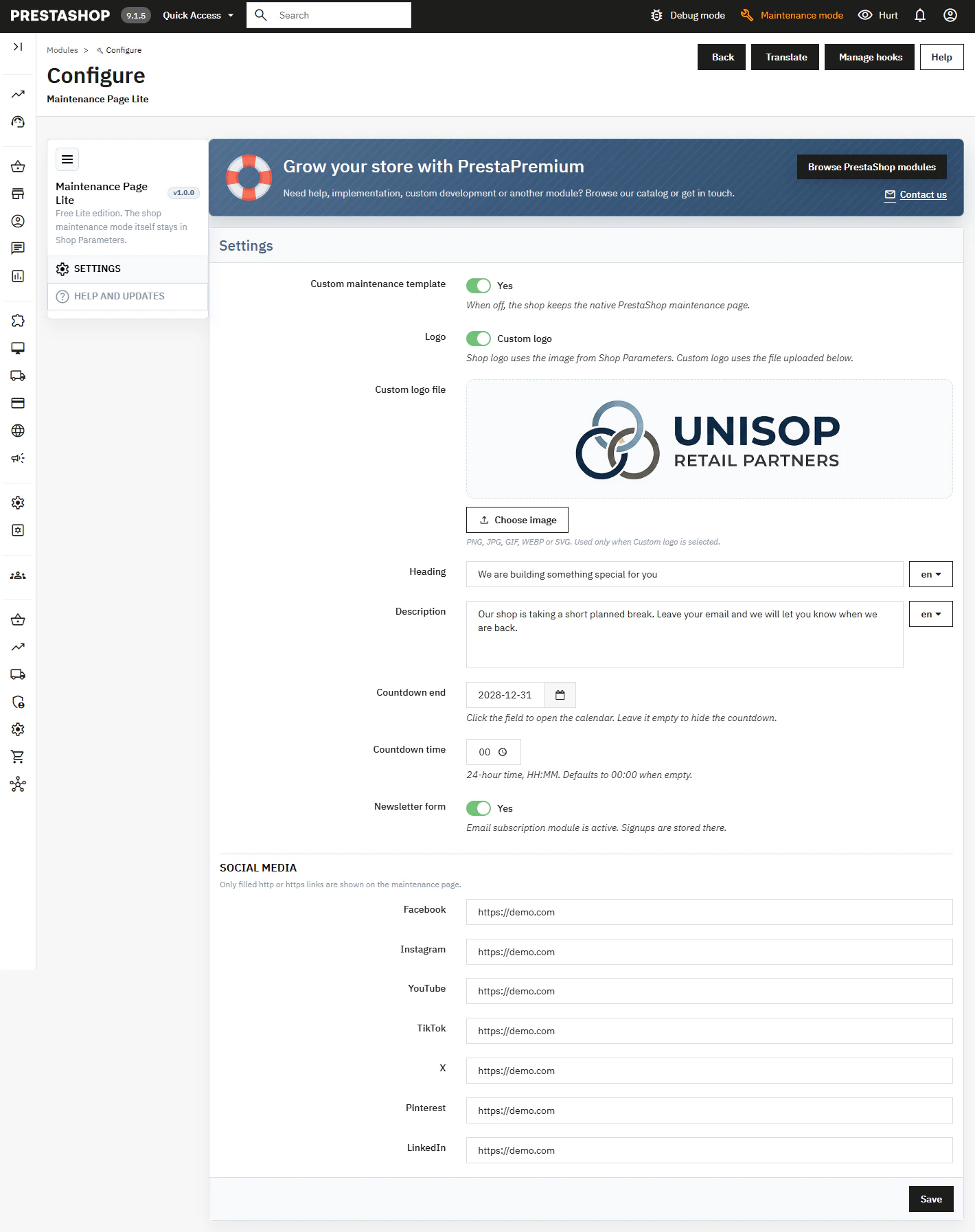Toggle the Custom logo switch
This screenshot has width=975, height=1232.
pyautogui.click(x=479, y=339)
